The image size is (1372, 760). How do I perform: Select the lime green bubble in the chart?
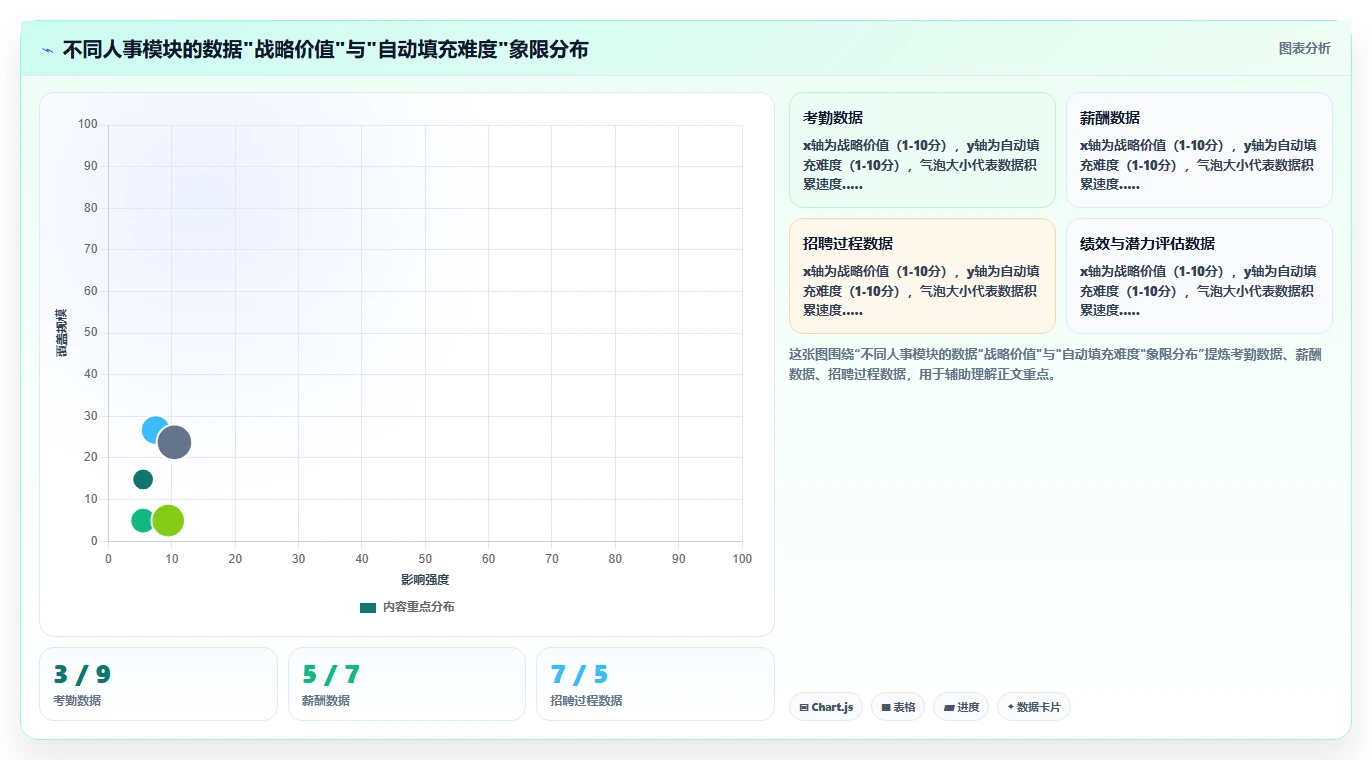click(x=168, y=520)
